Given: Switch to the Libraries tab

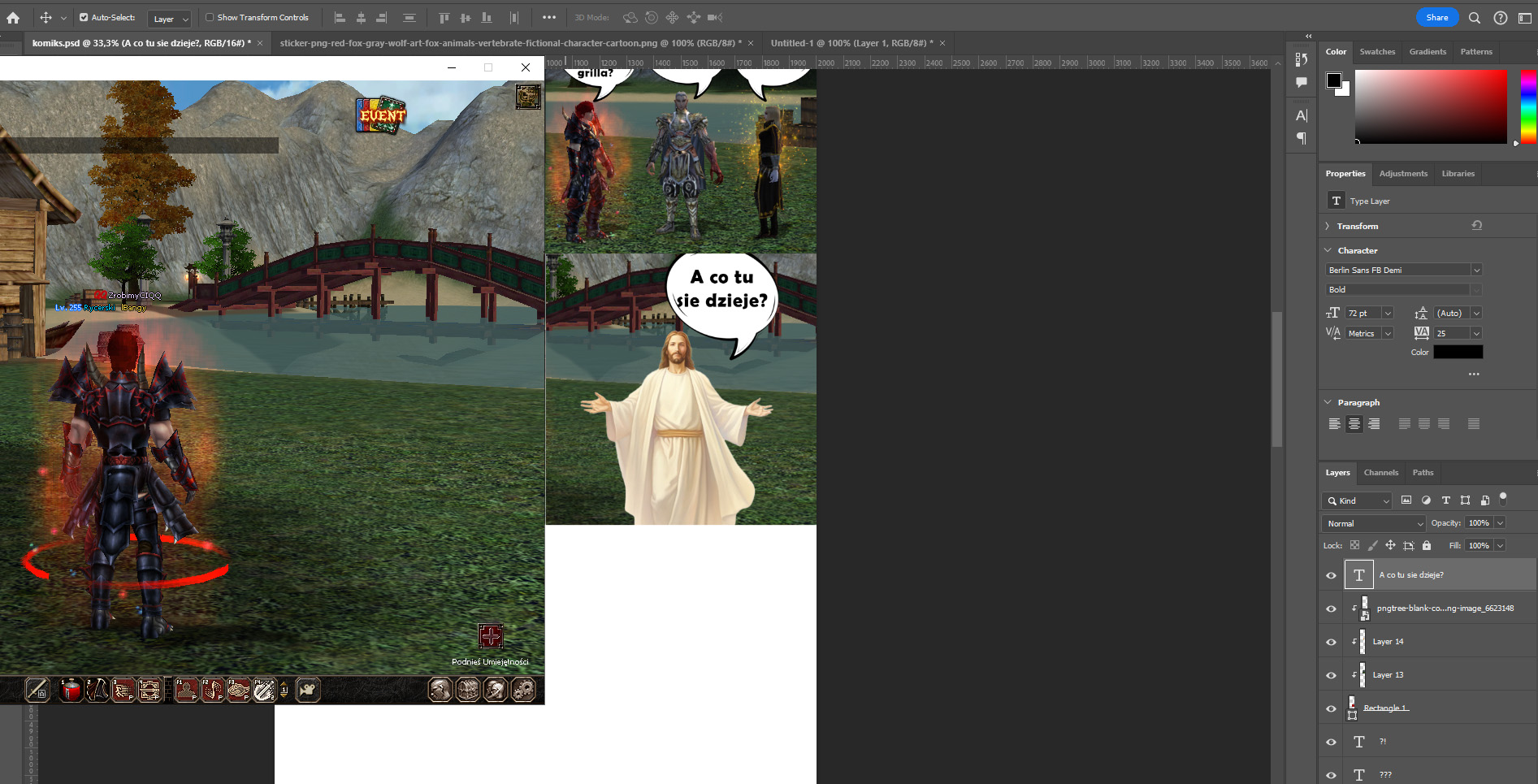Looking at the screenshot, I should pyautogui.click(x=1458, y=173).
